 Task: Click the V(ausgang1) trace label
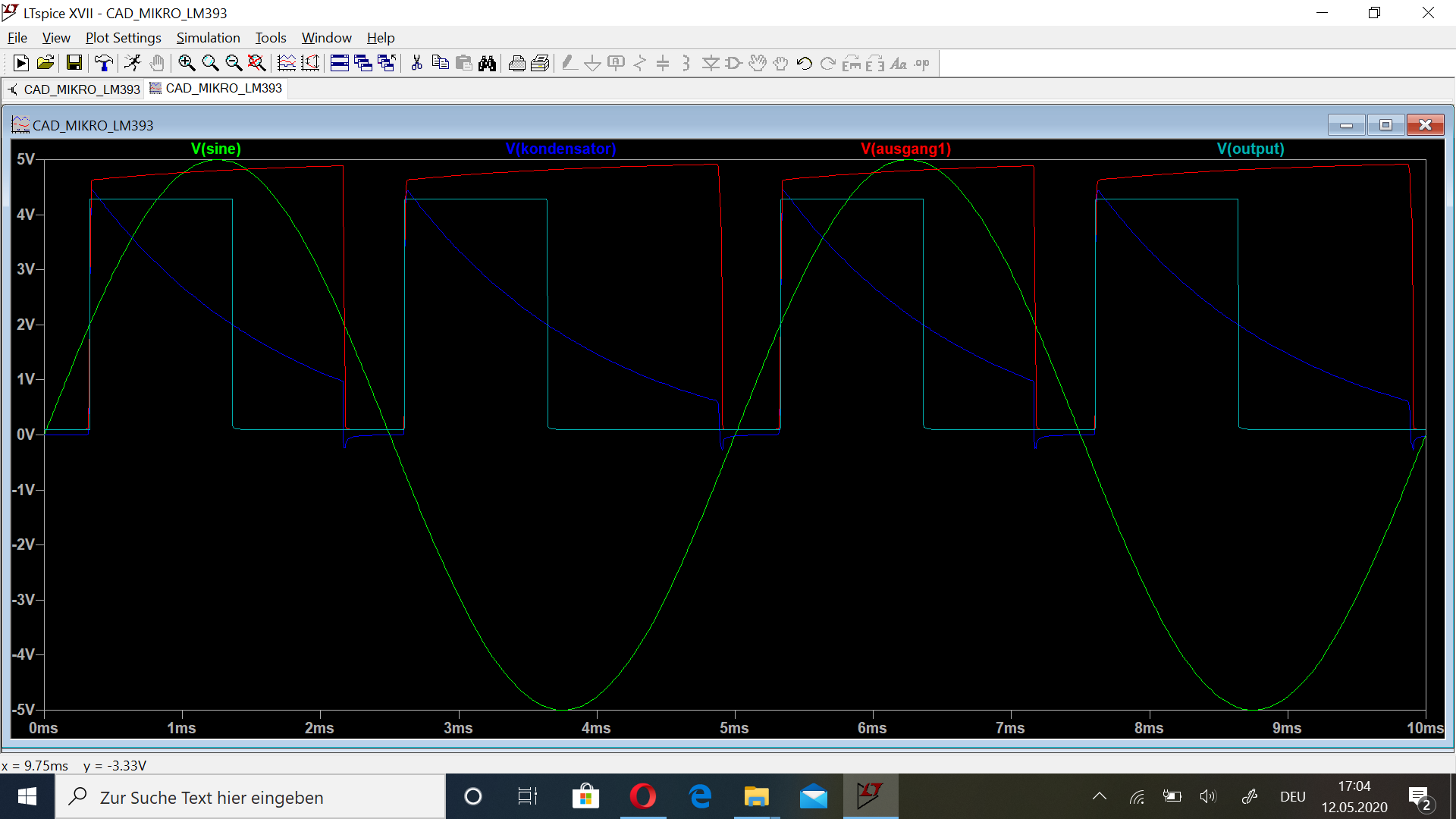905,149
